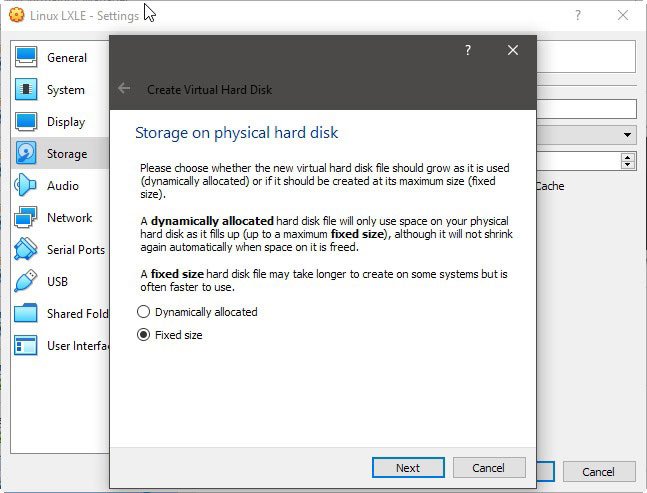Switch to Display settings
The width and height of the screenshot is (647, 493).
click(66, 122)
